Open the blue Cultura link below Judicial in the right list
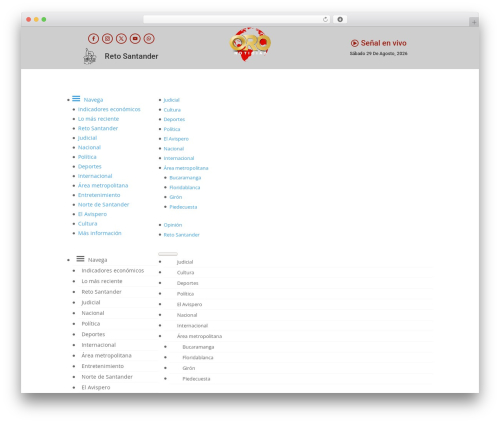500x423 pixels. click(x=172, y=110)
